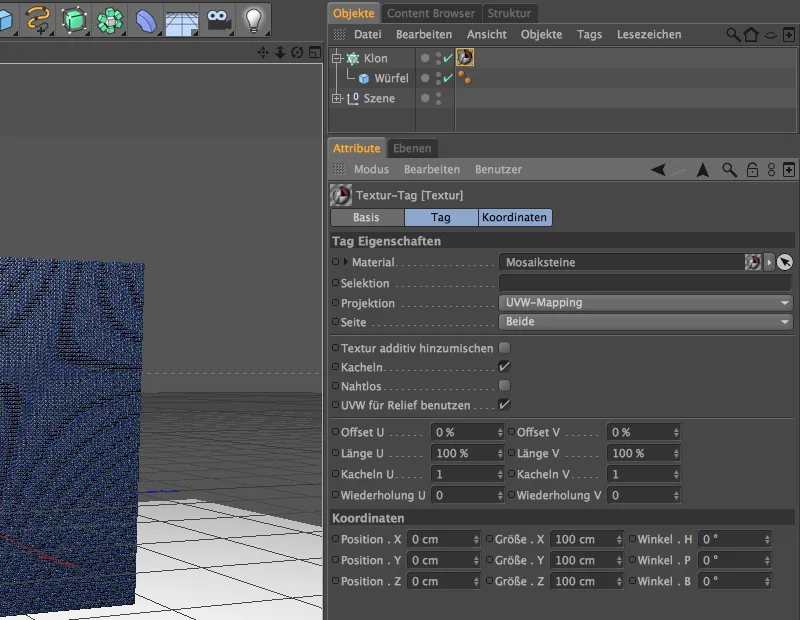
Task: Show the Basis properties tab
Action: tap(367, 217)
